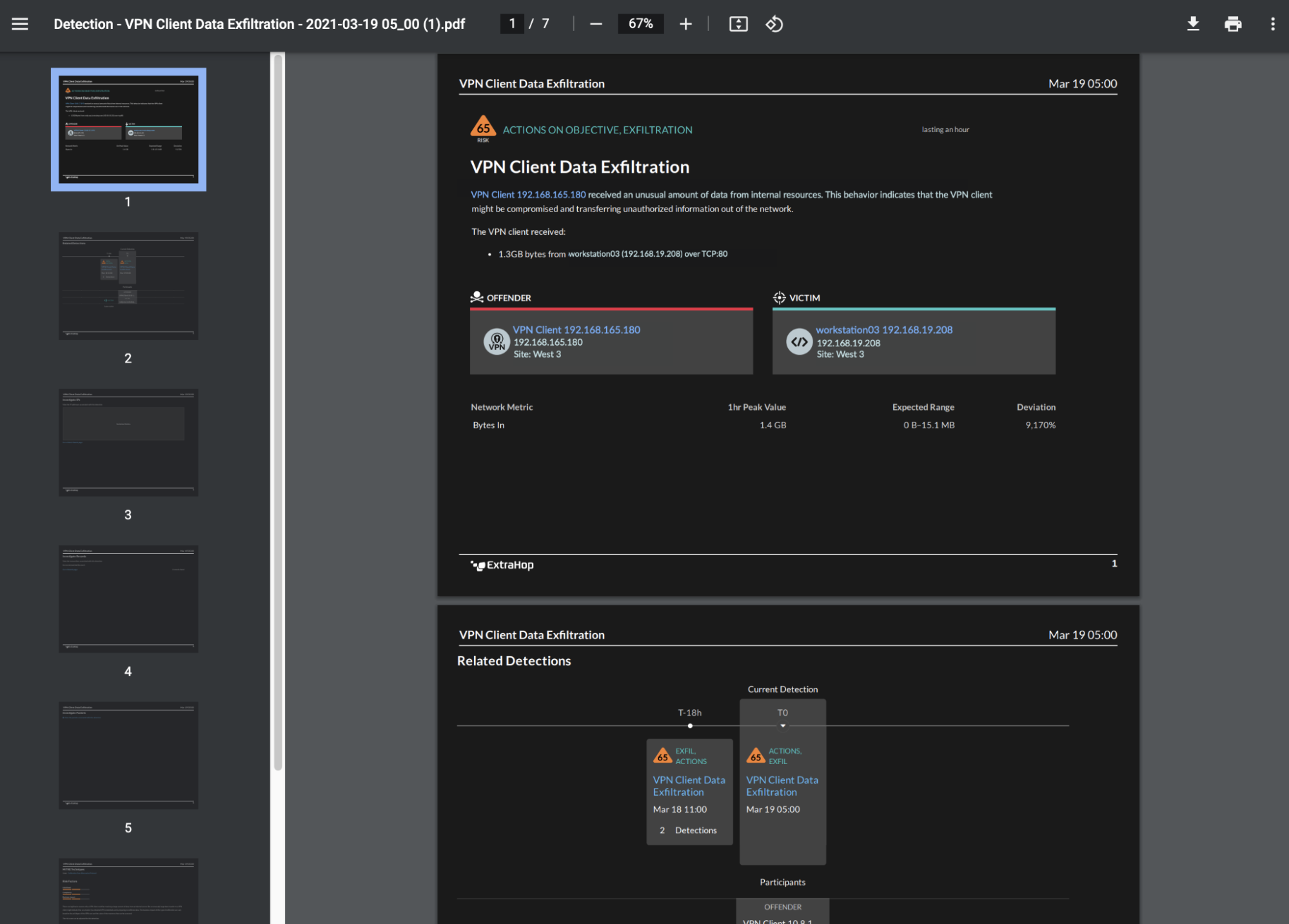This screenshot has width=1289, height=924.
Task: Click the document file name title
Action: coord(259,24)
